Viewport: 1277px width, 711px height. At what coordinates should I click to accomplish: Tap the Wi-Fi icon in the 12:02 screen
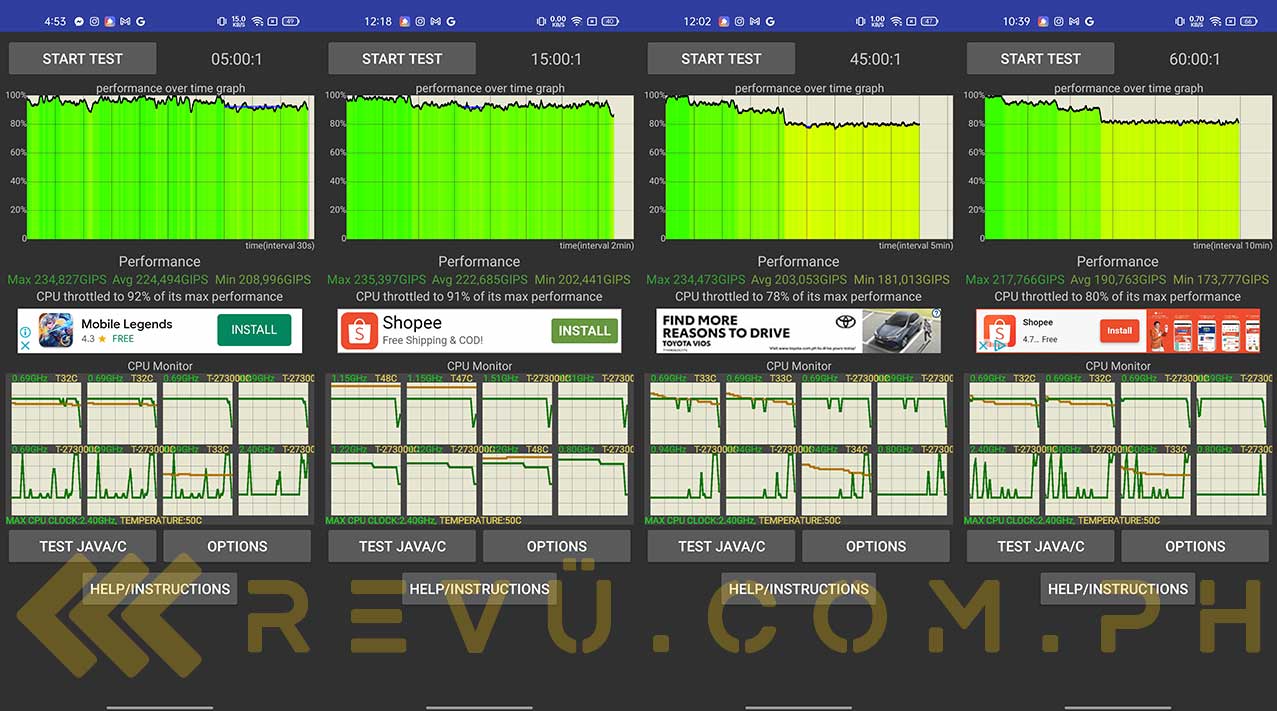pyautogui.click(x=896, y=21)
